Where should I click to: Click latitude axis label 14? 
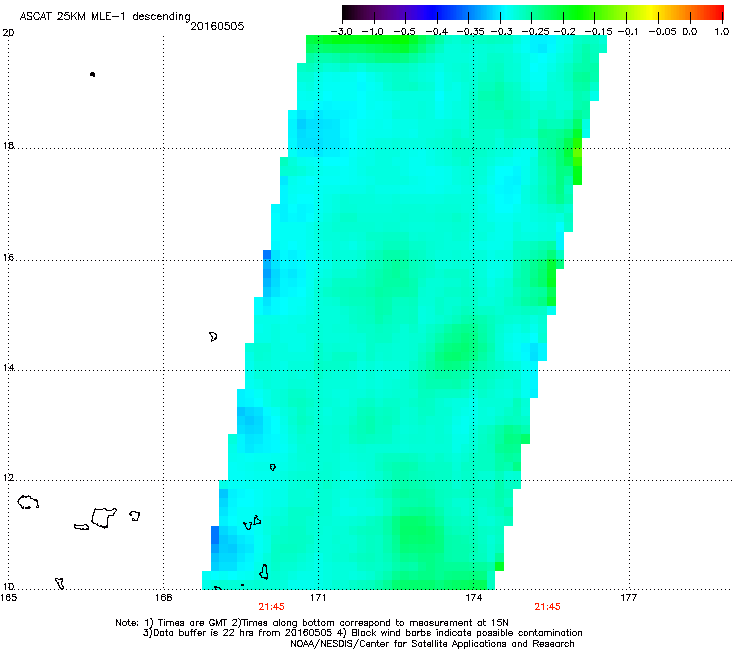tap(8, 368)
